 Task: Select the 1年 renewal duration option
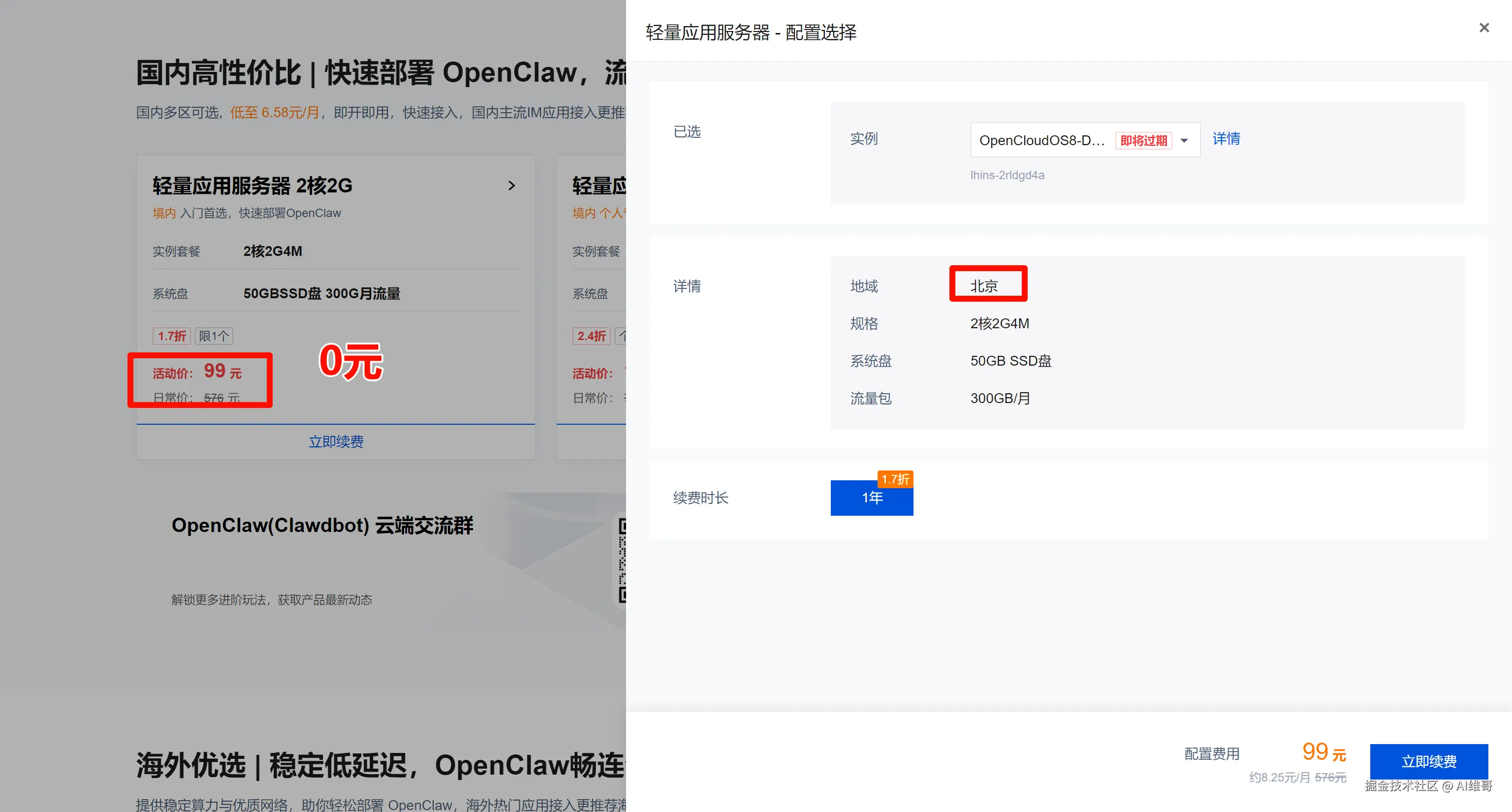tap(872, 498)
